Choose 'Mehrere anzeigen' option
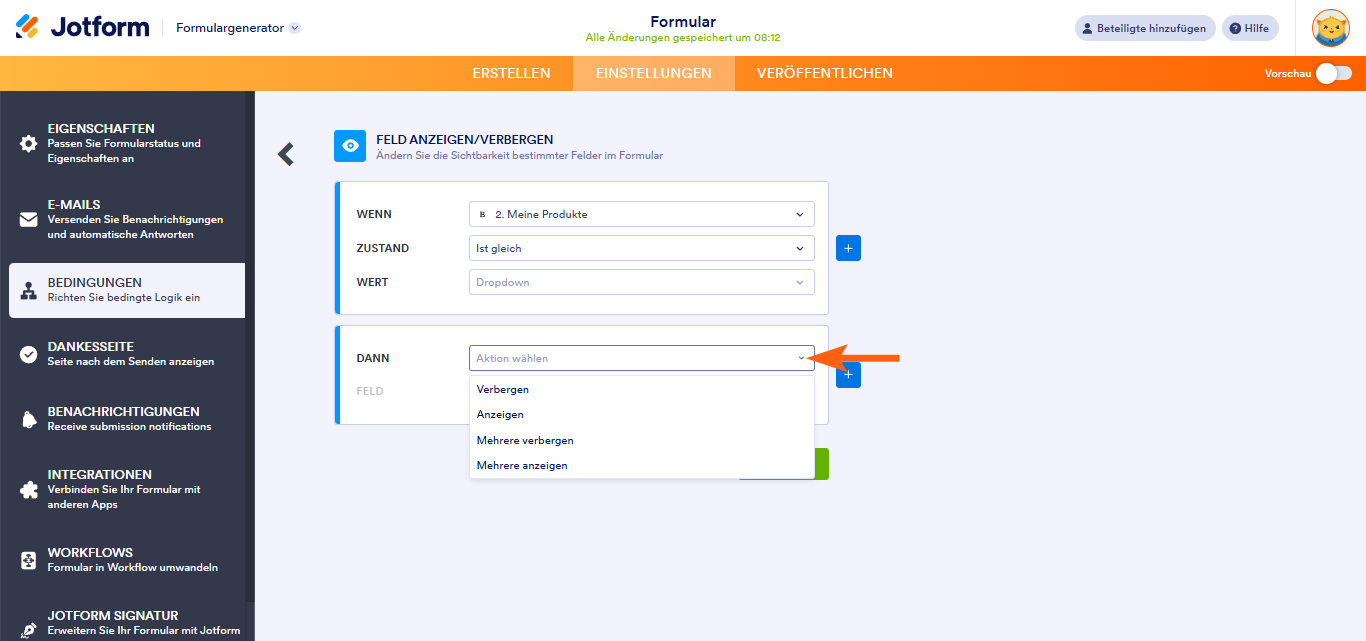This screenshot has width=1366, height=641. click(x=522, y=465)
